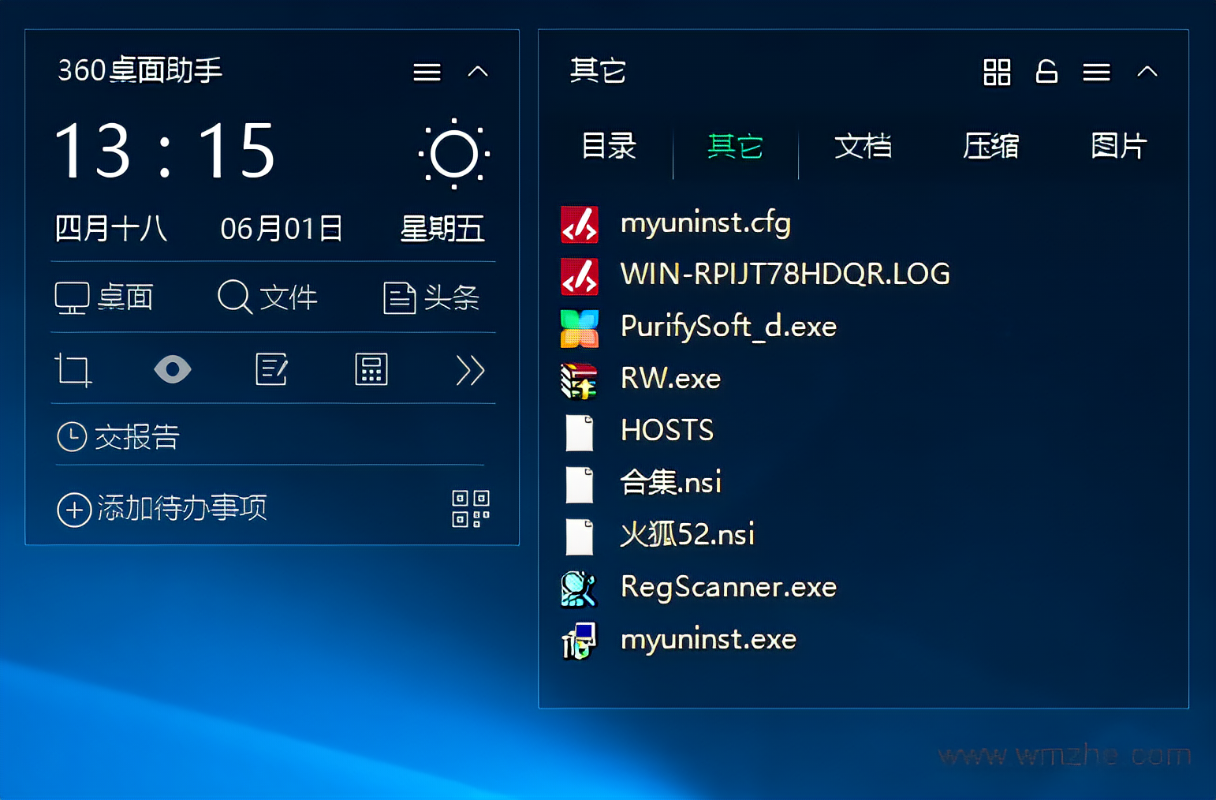The width and height of the screenshot is (1216, 800).
Task: Expand more tools with double chevron
Action: pos(470,370)
